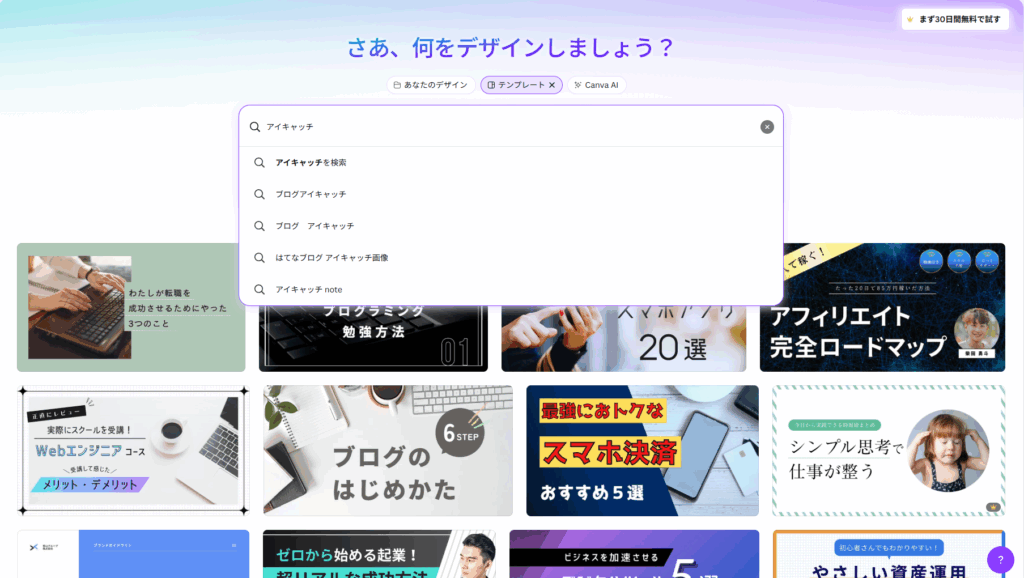Remove the テンプレート filter with its X

(552, 85)
